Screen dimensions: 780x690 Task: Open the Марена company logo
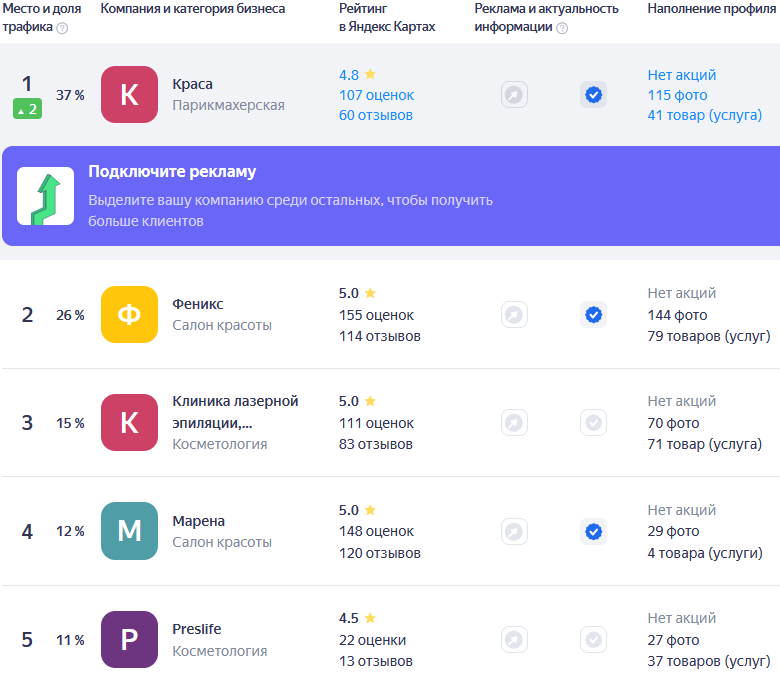pyautogui.click(x=129, y=531)
